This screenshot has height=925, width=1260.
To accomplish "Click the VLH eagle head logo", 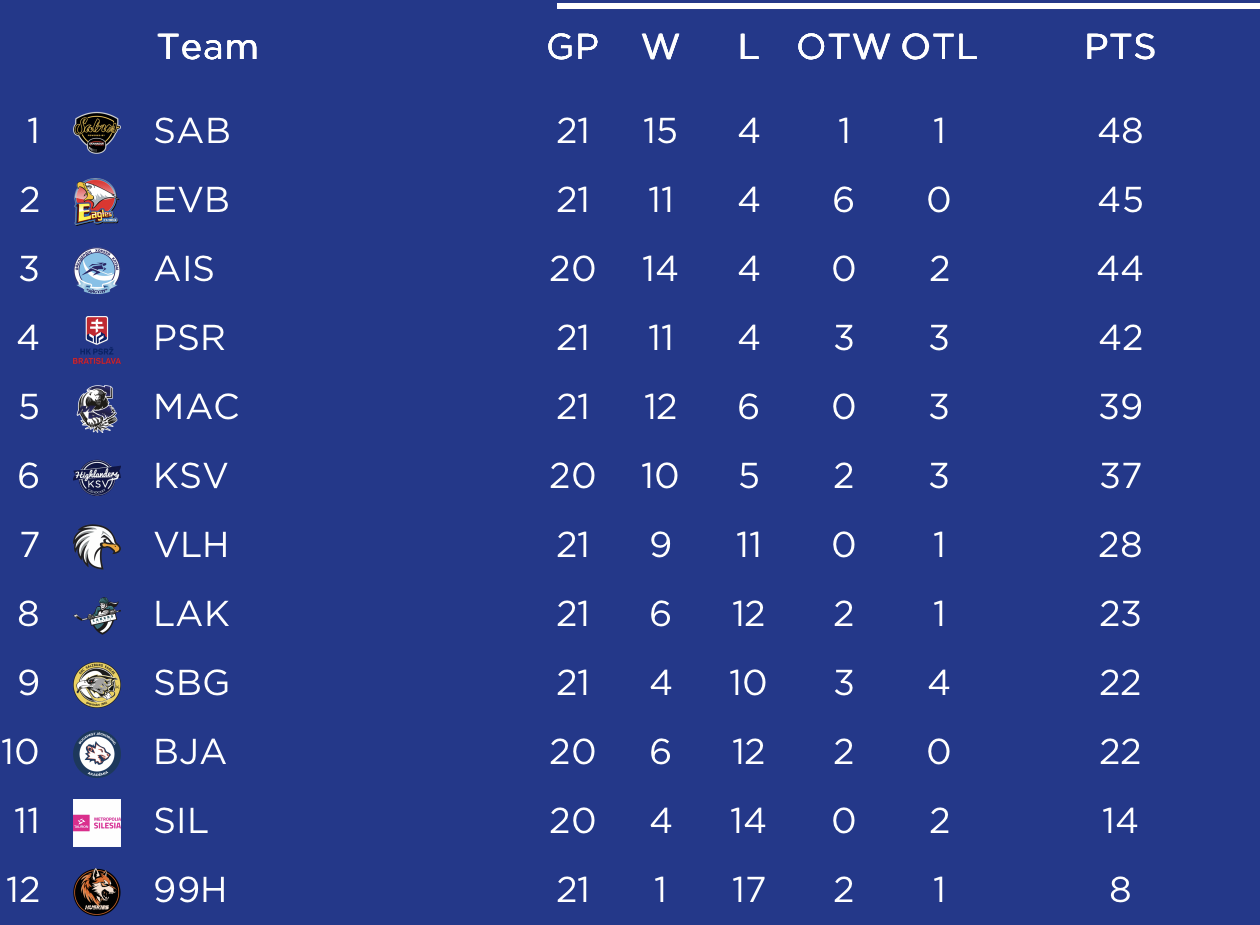I will 97,546.
